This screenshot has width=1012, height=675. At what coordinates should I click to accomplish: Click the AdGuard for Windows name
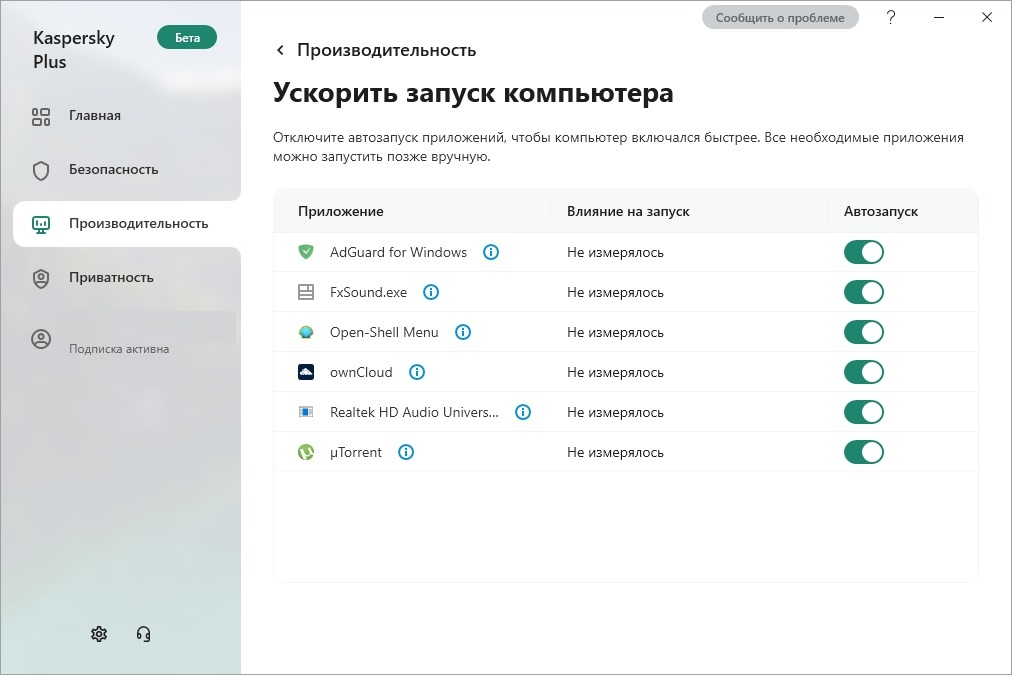398,252
